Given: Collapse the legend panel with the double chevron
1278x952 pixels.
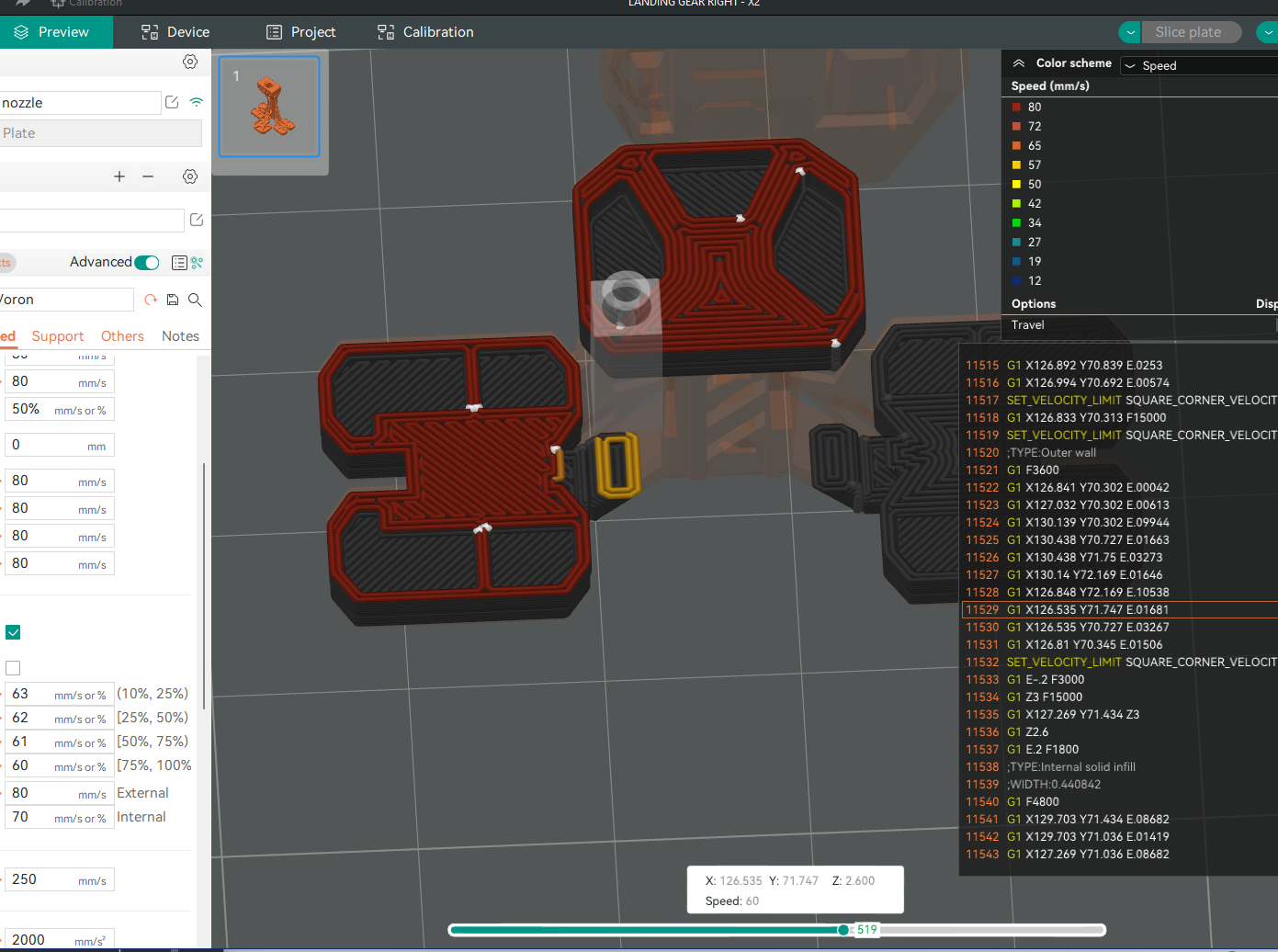Looking at the screenshot, I should pos(1018,62).
